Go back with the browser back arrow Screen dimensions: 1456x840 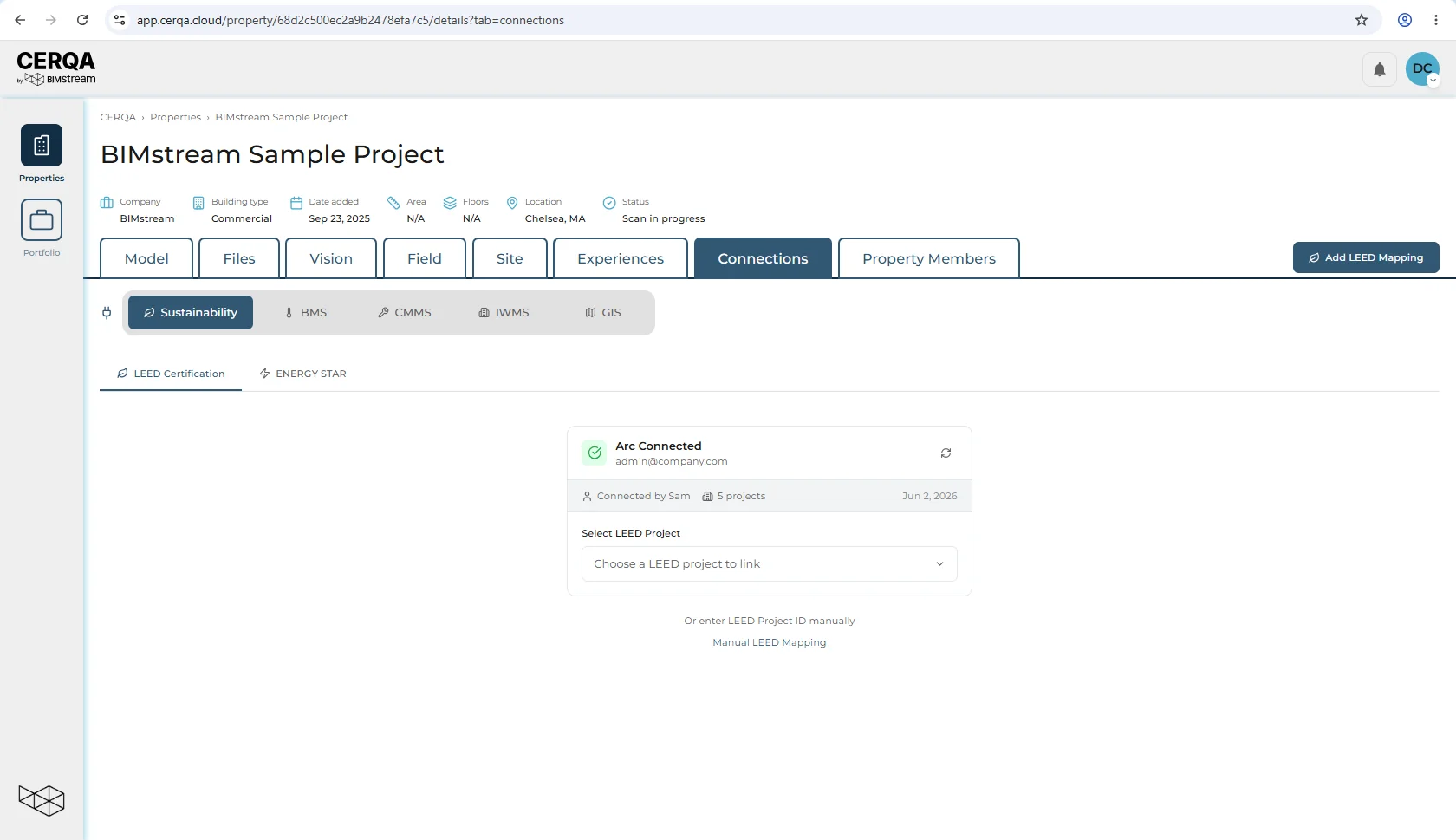[20, 20]
